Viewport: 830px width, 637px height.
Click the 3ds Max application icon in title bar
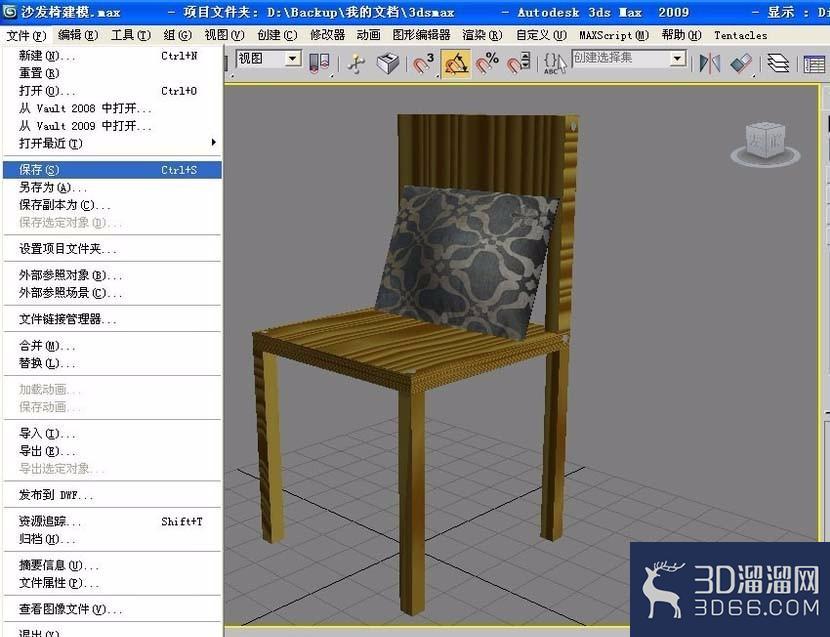coord(9,11)
